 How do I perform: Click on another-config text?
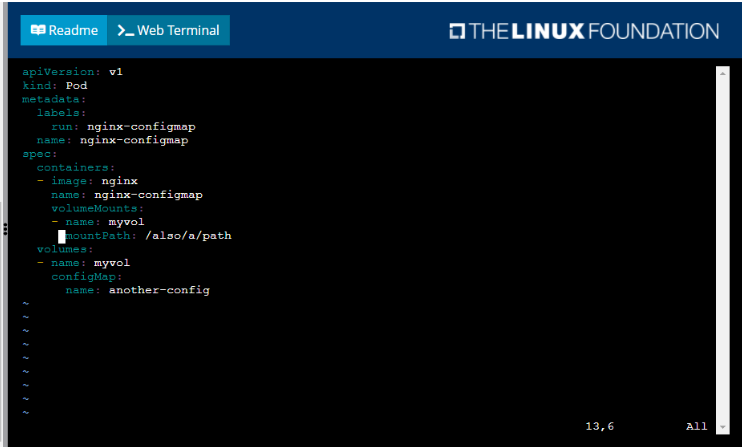(x=159, y=290)
